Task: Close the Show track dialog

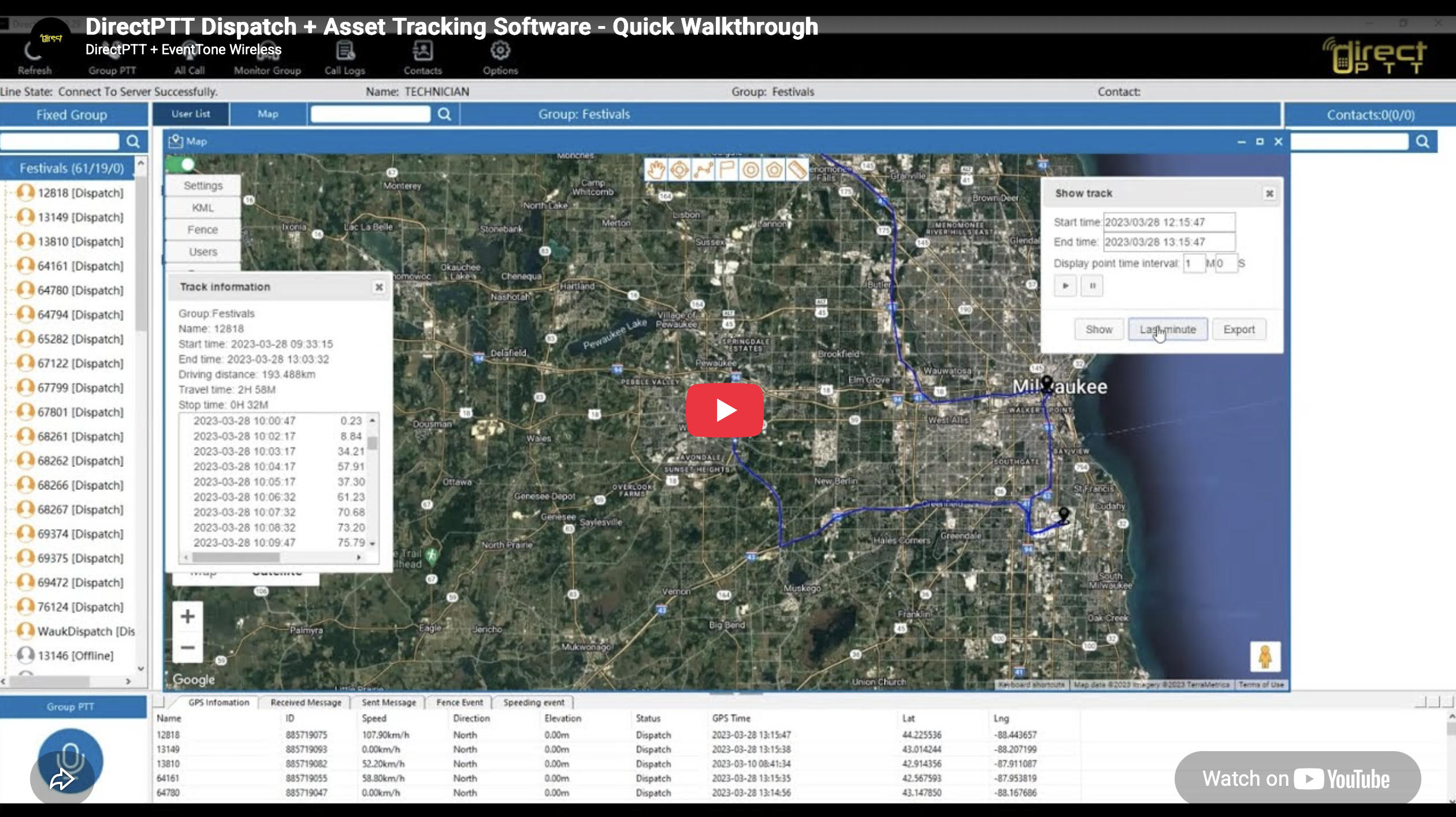Action: click(1269, 194)
